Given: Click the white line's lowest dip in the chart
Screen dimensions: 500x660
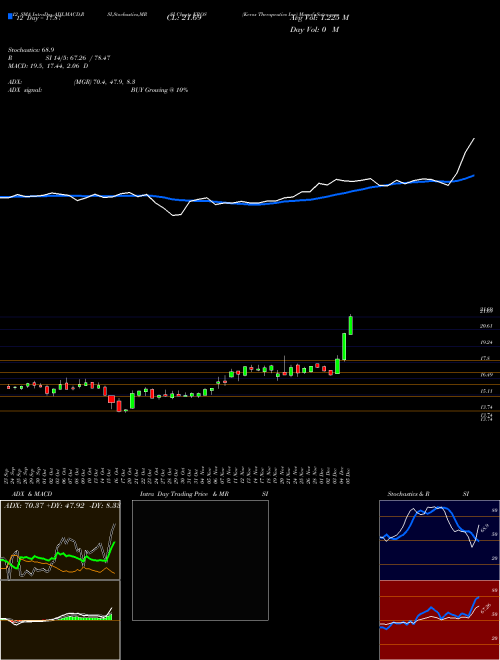Looking at the screenshot, I should tap(174, 216).
